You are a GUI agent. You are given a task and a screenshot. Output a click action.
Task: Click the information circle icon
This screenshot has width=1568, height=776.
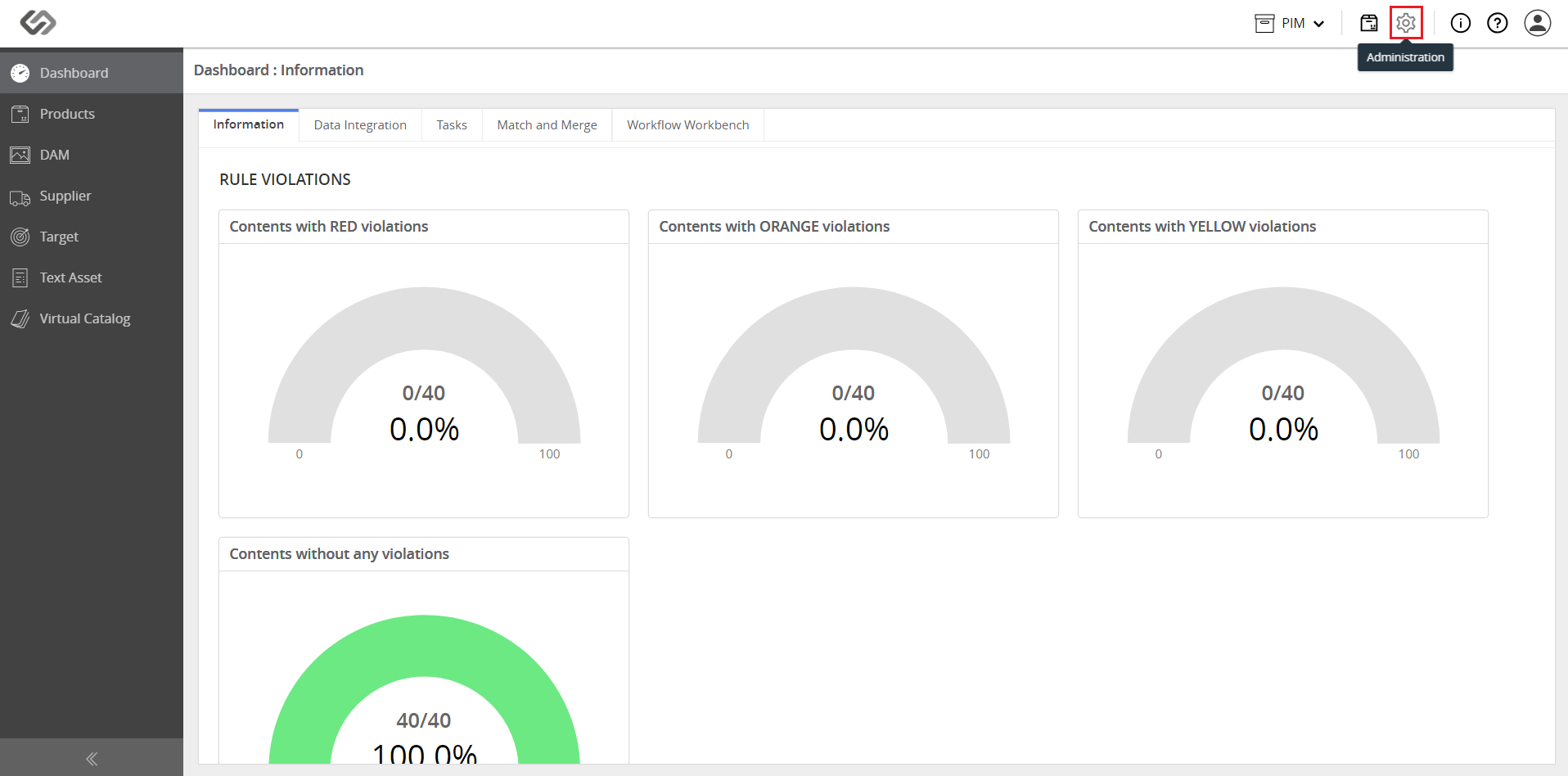pos(1461,23)
